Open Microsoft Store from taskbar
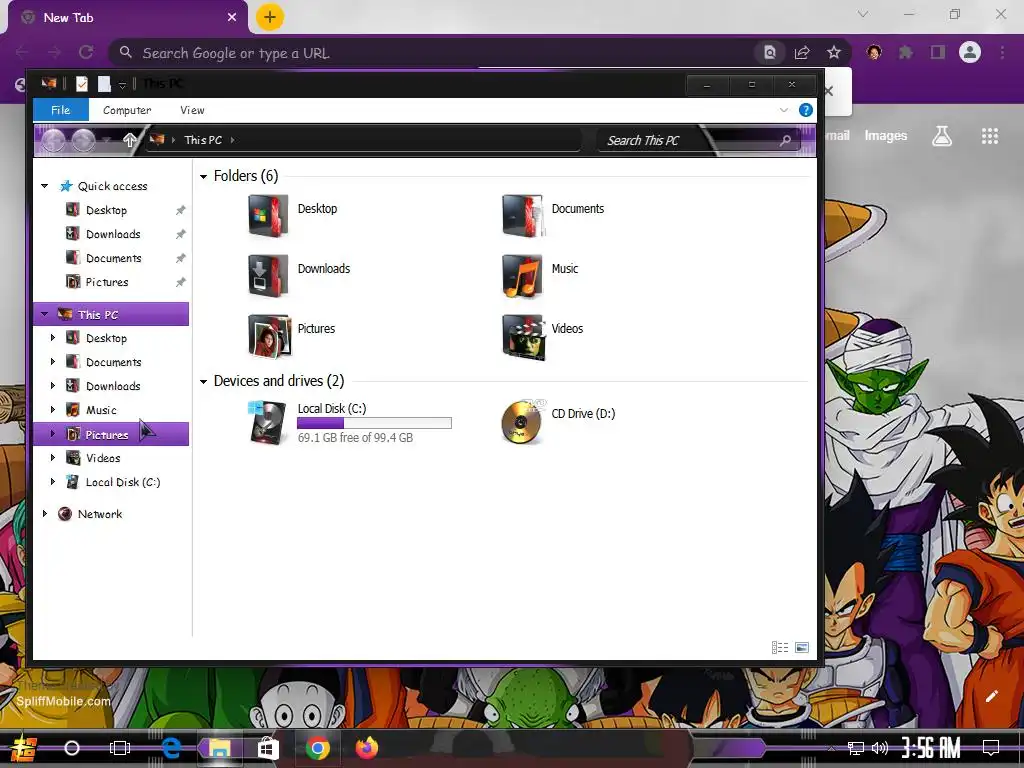This screenshot has width=1024, height=768. pyautogui.click(x=267, y=748)
